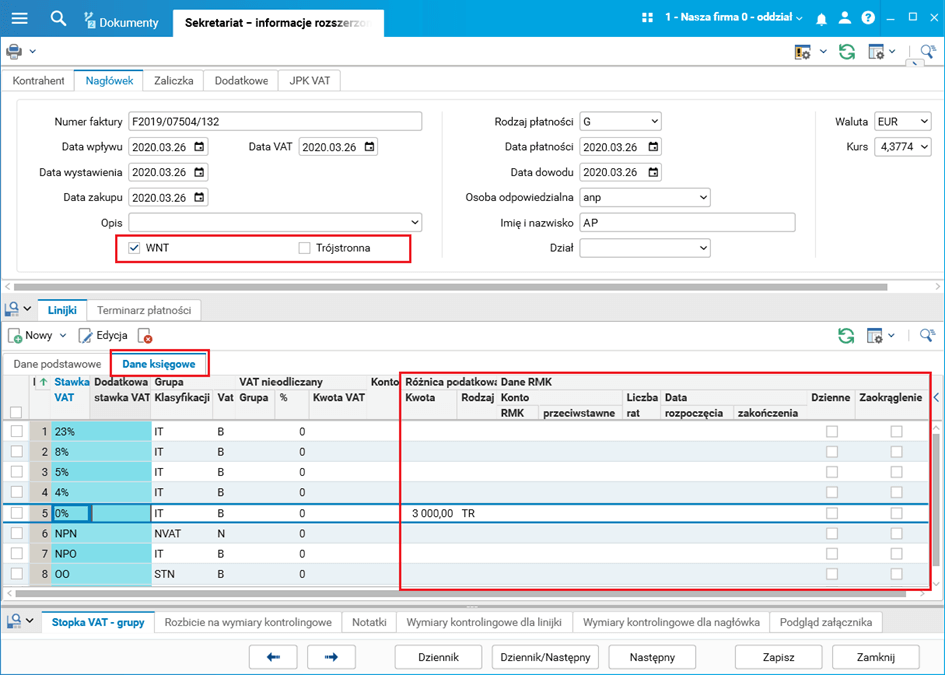Click the search magnifier icon in title bar
Screen dimensions: 945x675
[58, 18]
